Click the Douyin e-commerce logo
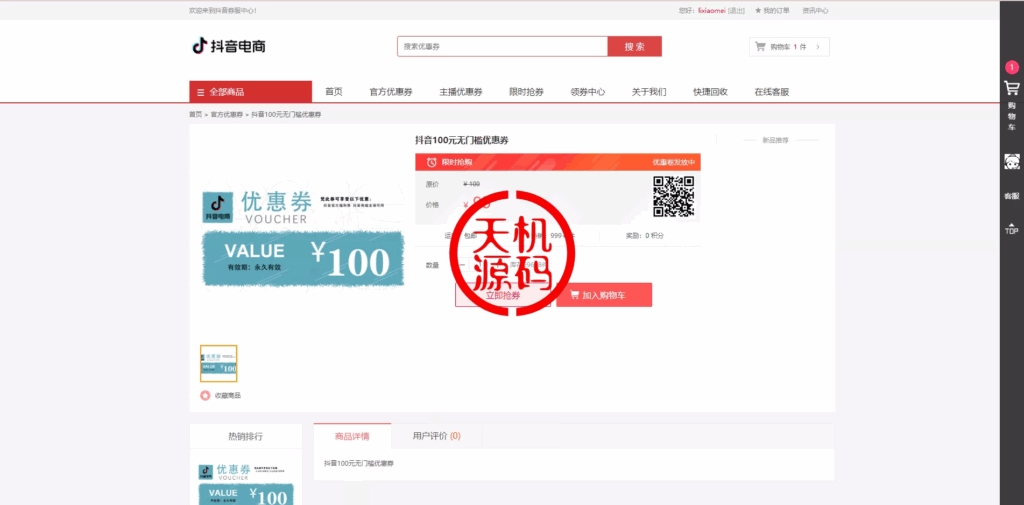 (229, 46)
